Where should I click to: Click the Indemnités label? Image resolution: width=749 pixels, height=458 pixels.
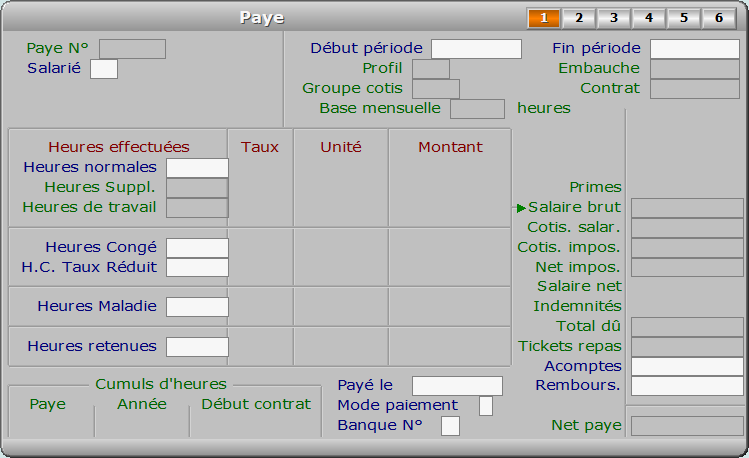577,306
